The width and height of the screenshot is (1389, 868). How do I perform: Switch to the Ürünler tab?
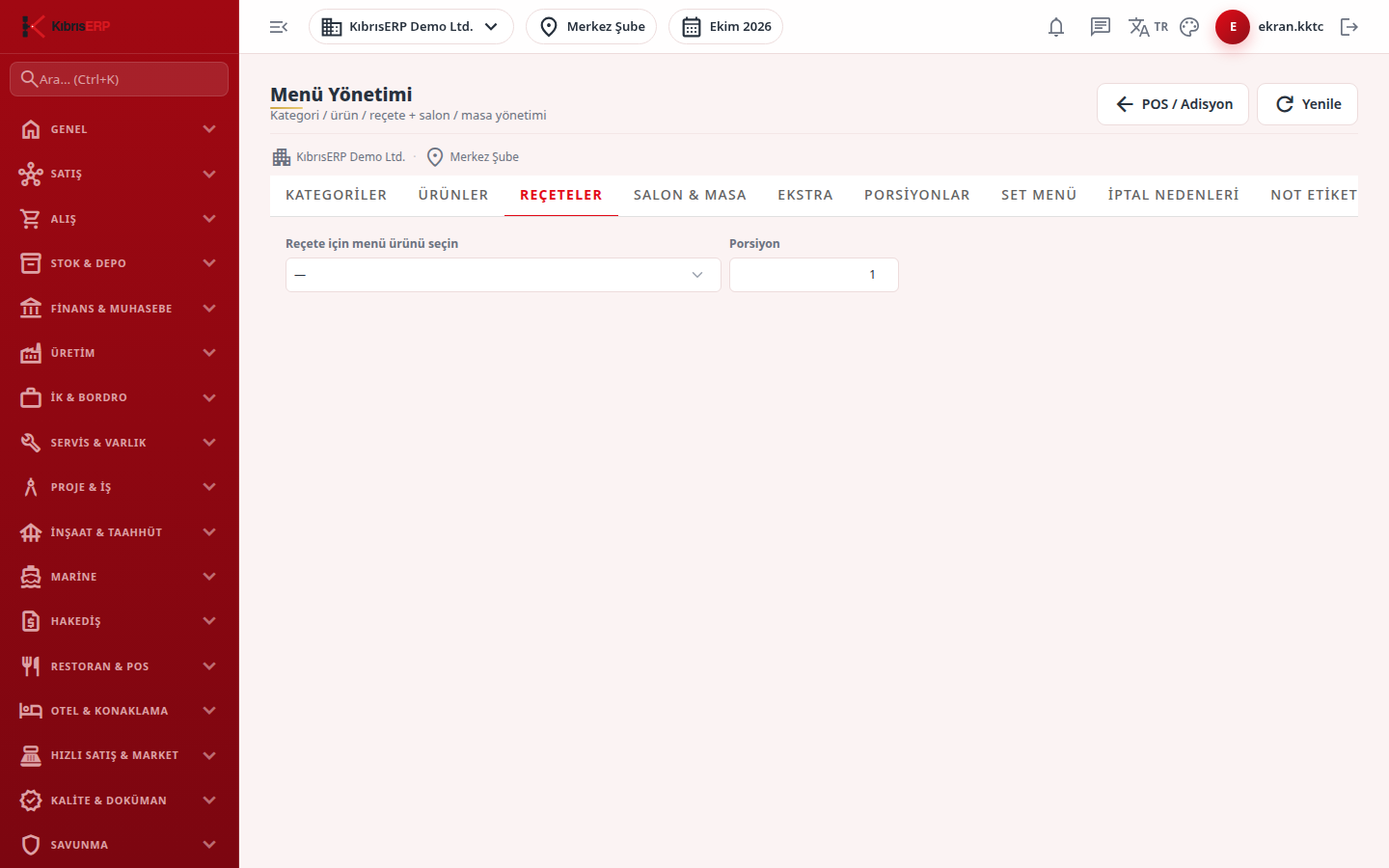pyautogui.click(x=453, y=195)
